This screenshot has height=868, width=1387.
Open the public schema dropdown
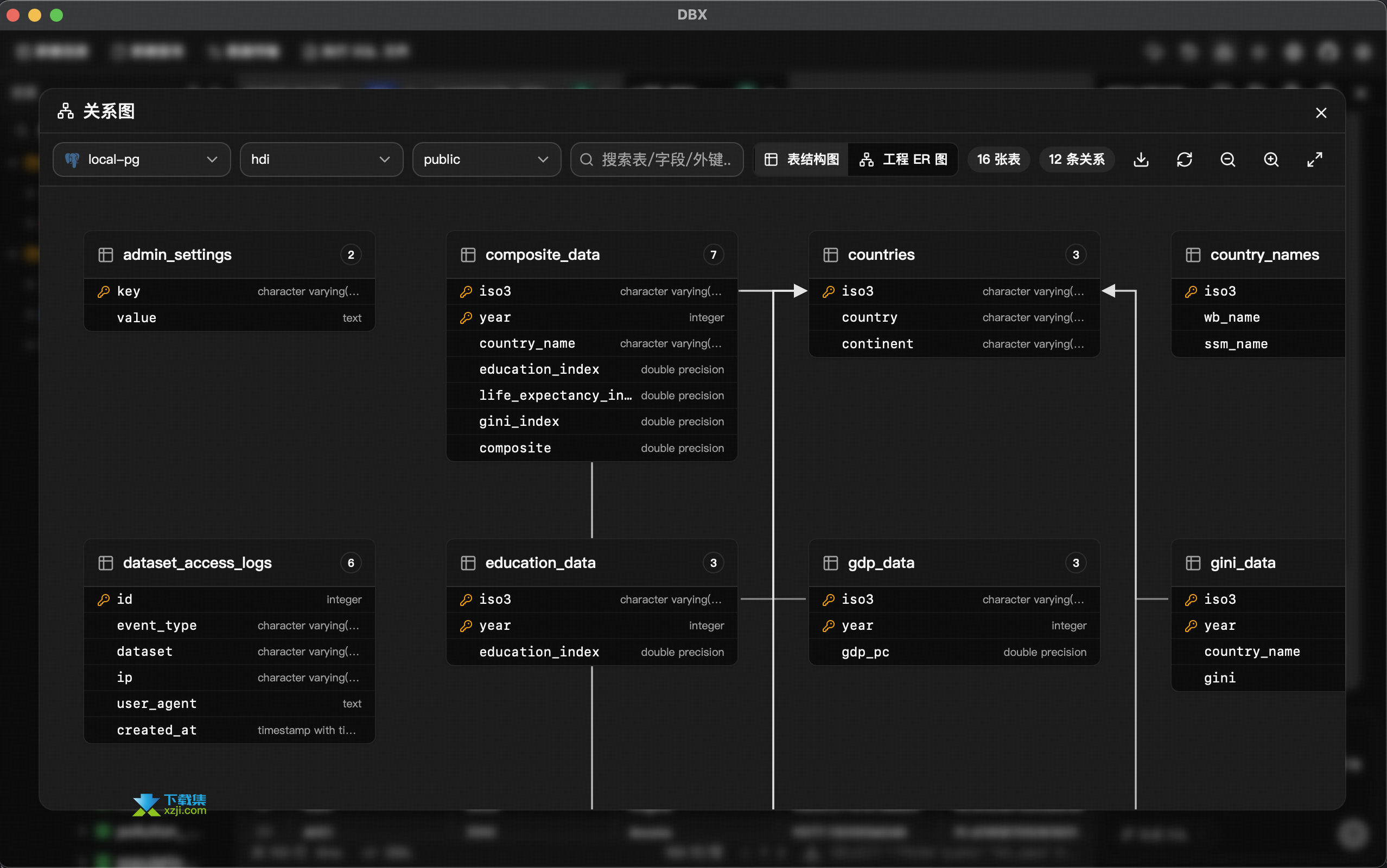pyautogui.click(x=486, y=159)
